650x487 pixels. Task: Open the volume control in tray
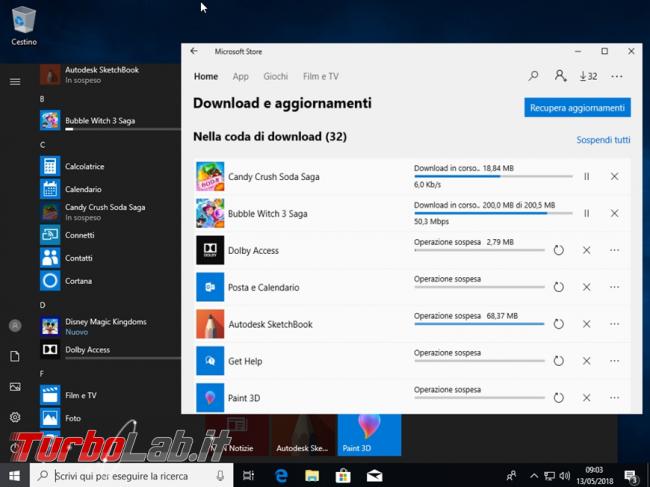[564, 476]
